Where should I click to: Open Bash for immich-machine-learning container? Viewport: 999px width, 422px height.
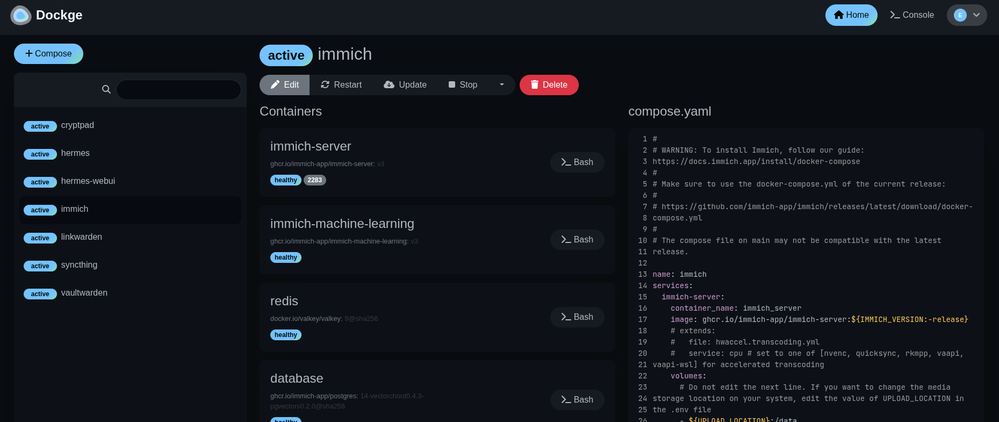point(577,240)
